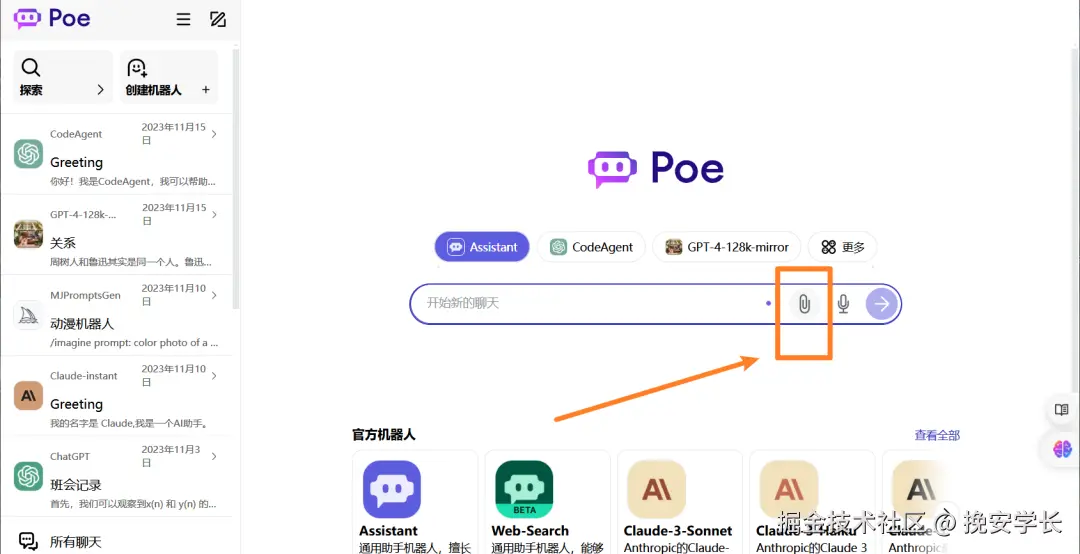The height and width of the screenshot is (554, 1080).
Task: Select the Assistant bot tab
Action: point(481,247)
